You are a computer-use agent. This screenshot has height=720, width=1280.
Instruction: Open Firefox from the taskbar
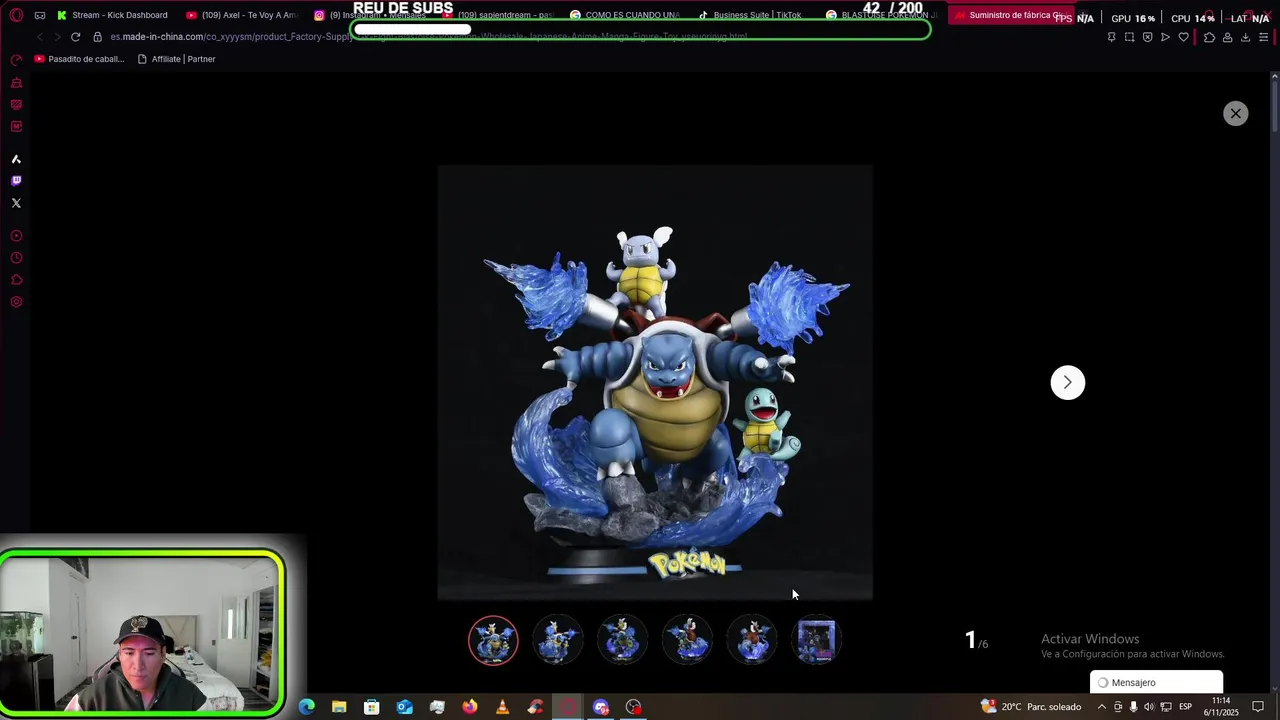click(470, 707)
